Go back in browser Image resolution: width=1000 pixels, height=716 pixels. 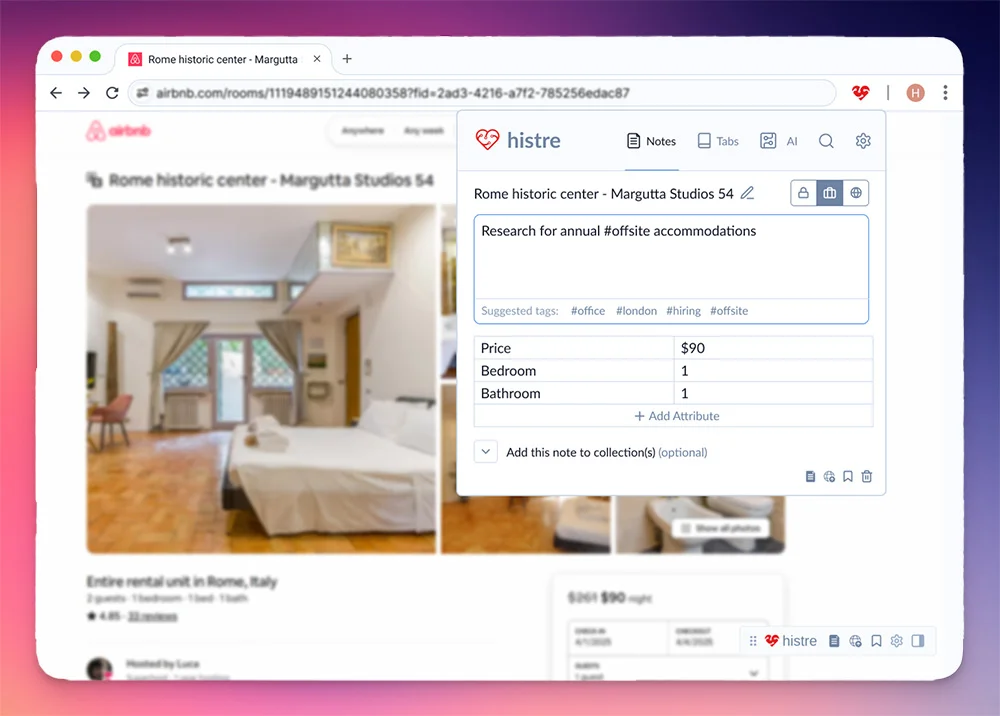point(56,93)
